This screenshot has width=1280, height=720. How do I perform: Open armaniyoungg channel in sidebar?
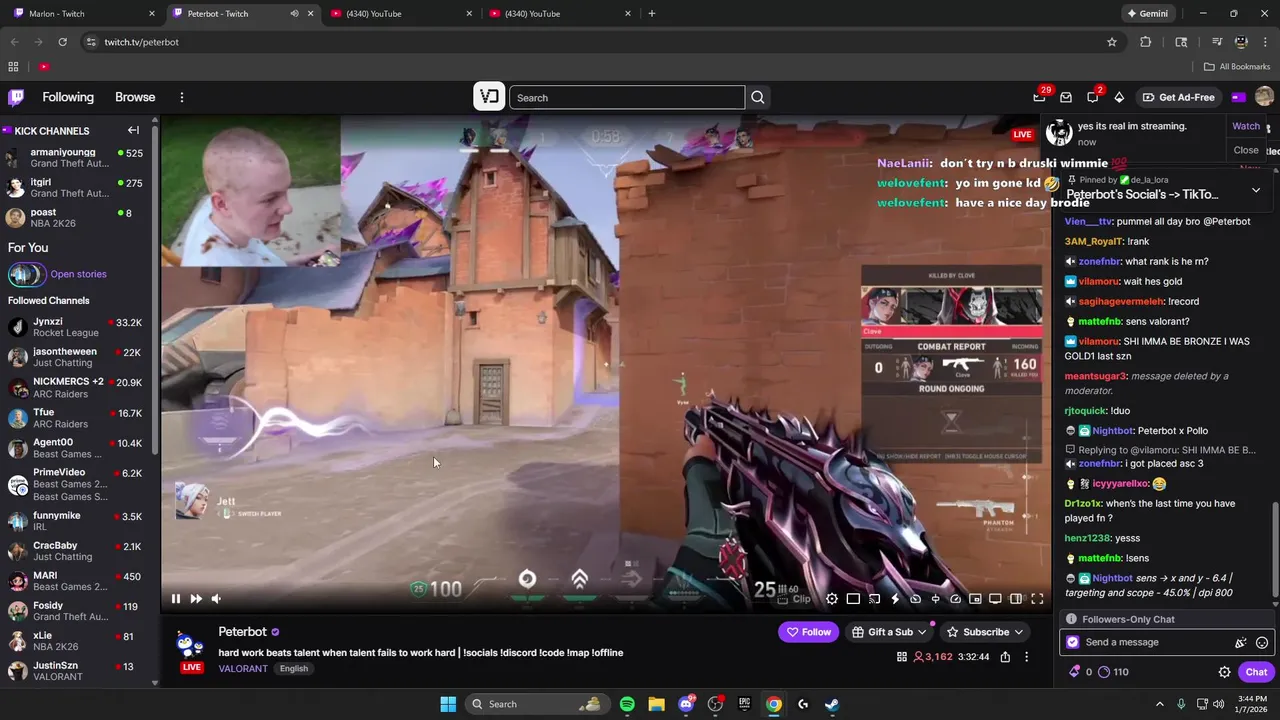click(75, 158)
